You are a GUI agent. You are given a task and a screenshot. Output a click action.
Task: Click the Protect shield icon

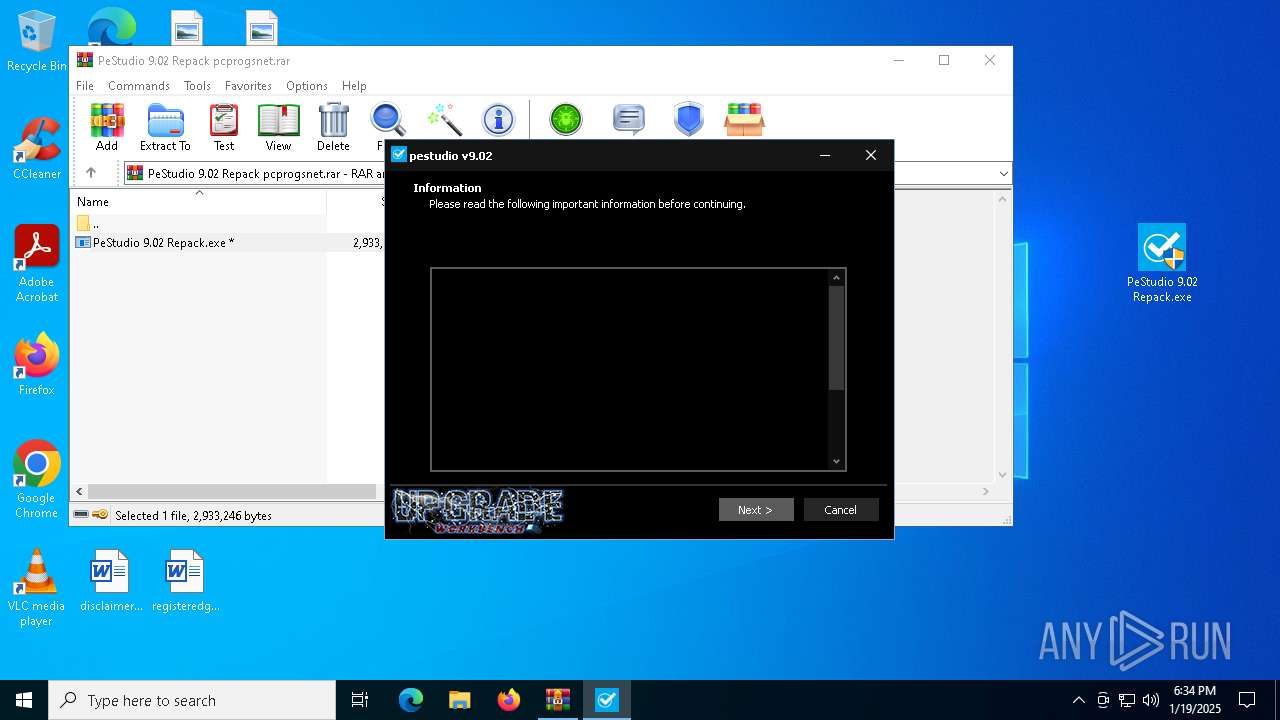689,120
